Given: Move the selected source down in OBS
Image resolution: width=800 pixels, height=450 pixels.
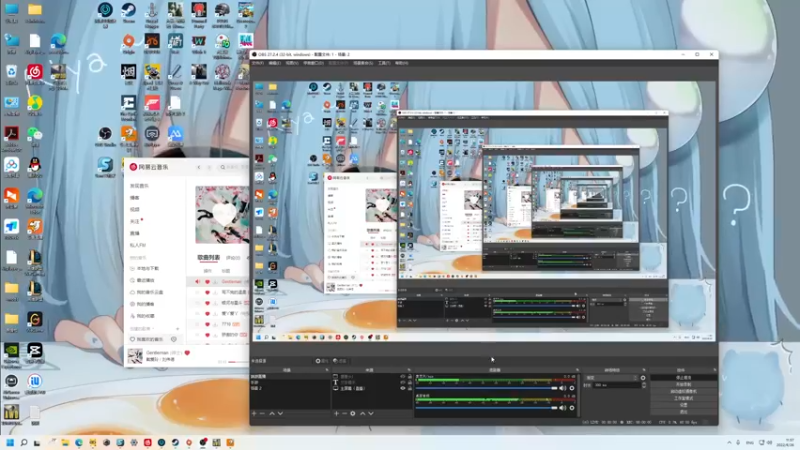Looking at the screenshot, I should (x=371, y=413).
